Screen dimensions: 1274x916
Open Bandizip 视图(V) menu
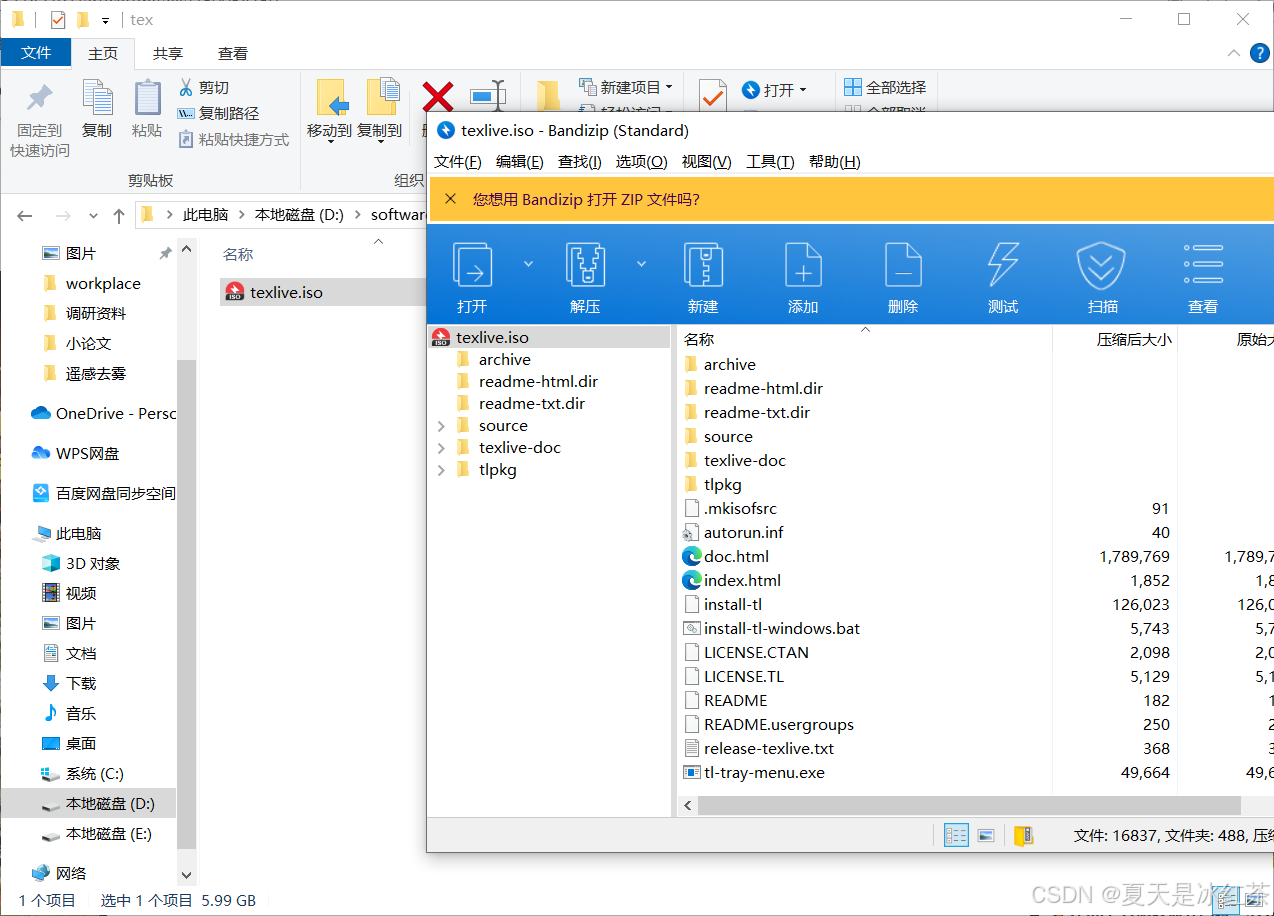(707, 161)
